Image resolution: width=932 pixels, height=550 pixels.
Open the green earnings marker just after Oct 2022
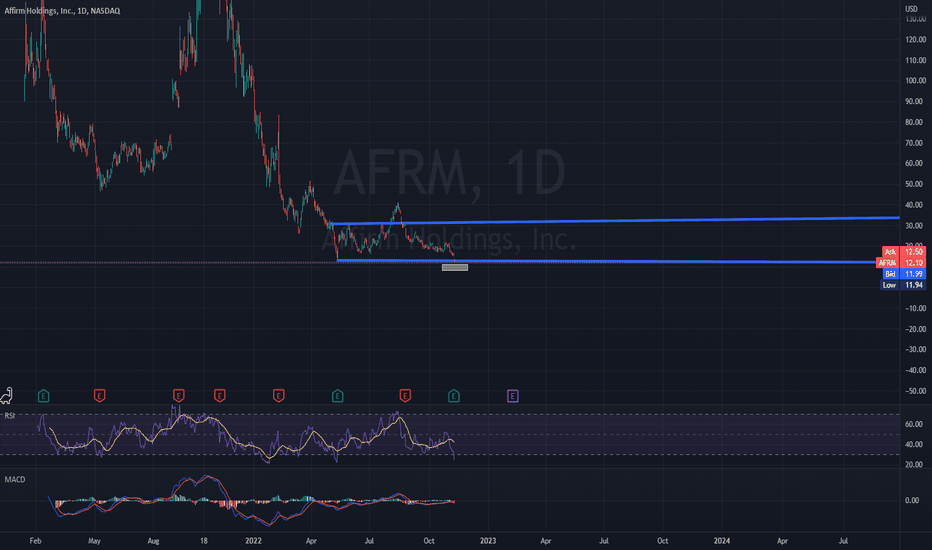pos(454,396)
